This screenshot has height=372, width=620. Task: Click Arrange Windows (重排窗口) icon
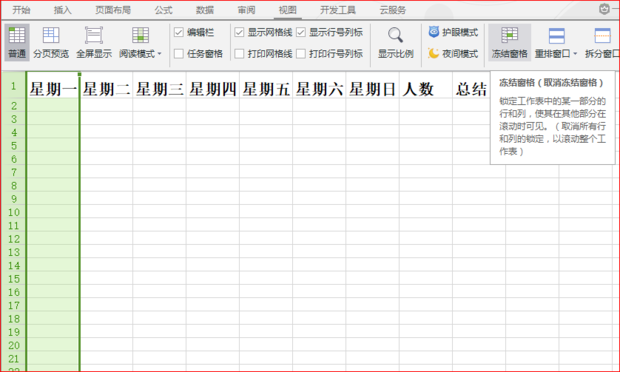coord(556,36)
